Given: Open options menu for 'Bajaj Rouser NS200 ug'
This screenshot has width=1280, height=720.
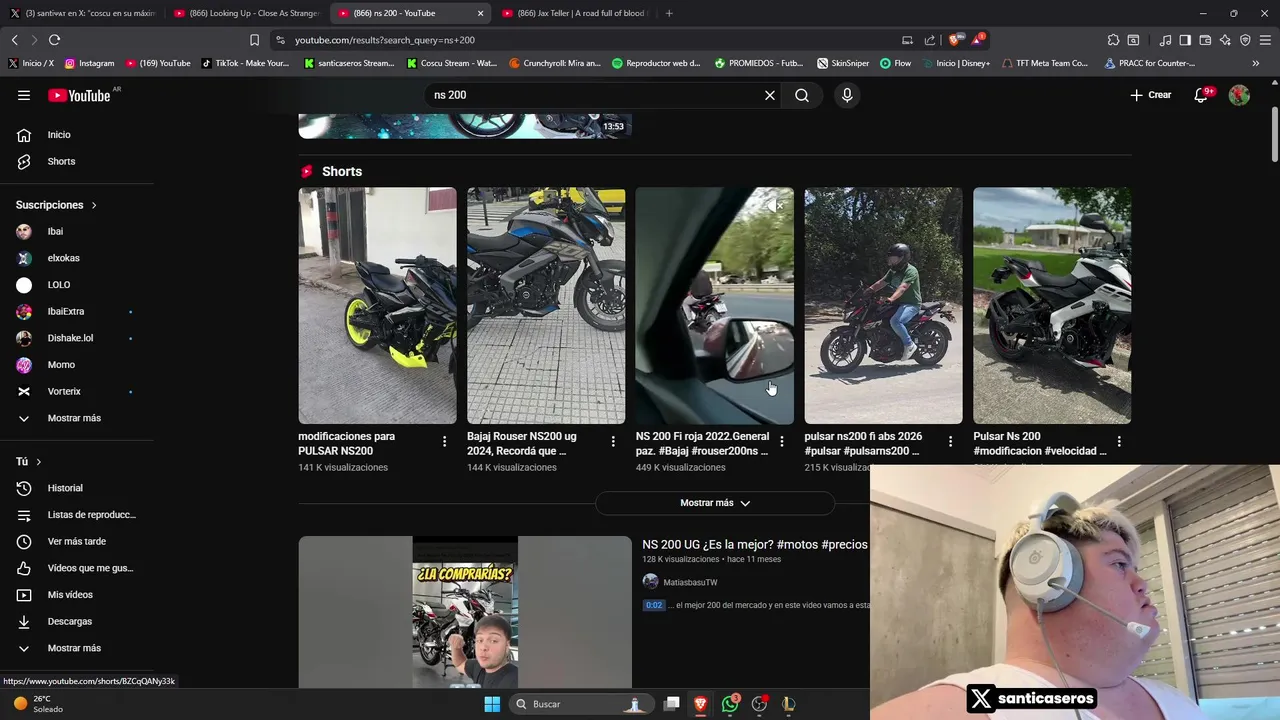Looking at the screenshot, I should pos(613,441).
